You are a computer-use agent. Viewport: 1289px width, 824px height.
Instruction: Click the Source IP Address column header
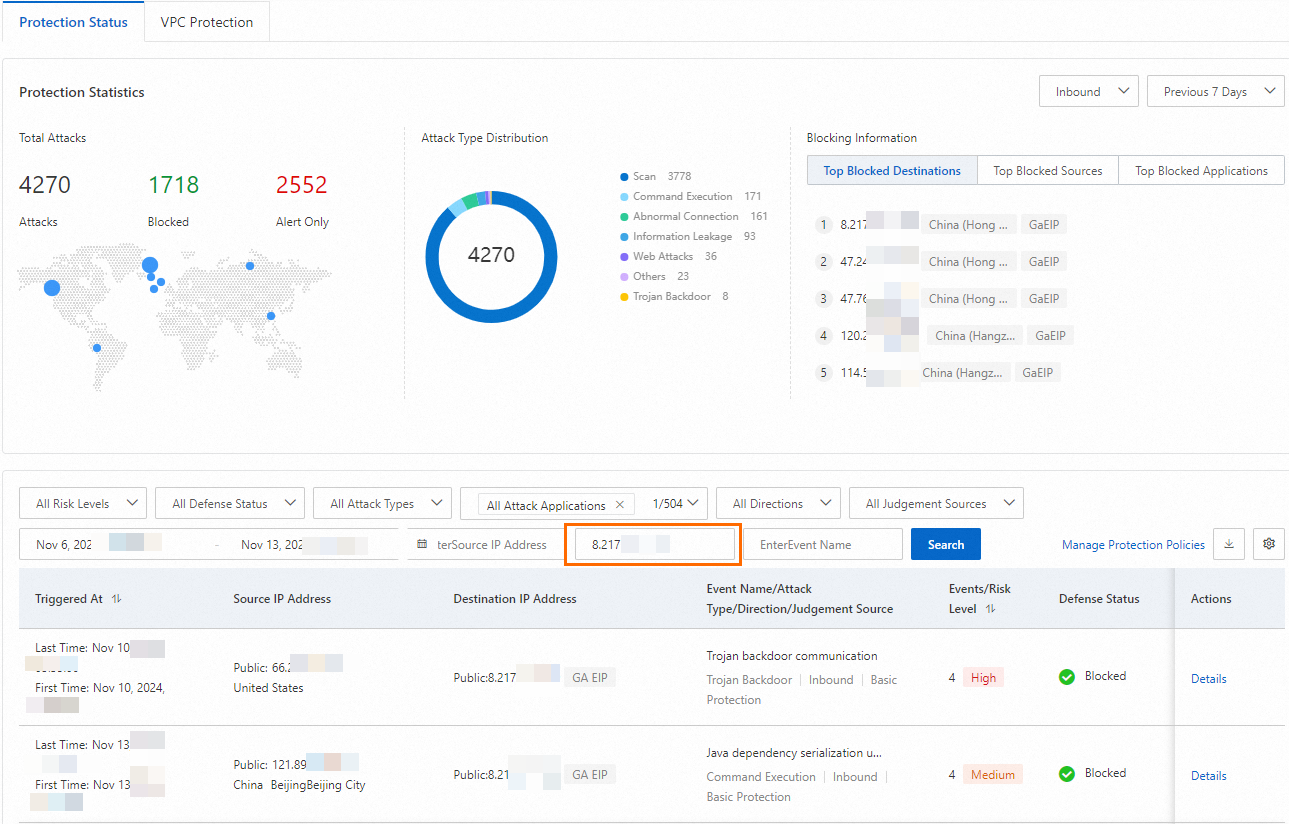click(282, 599)
